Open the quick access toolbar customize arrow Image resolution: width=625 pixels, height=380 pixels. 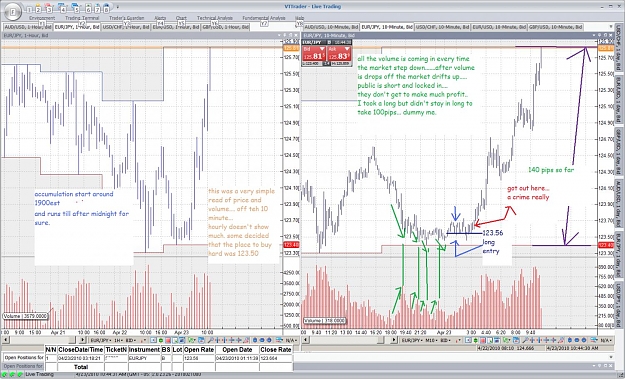point(118,7)
